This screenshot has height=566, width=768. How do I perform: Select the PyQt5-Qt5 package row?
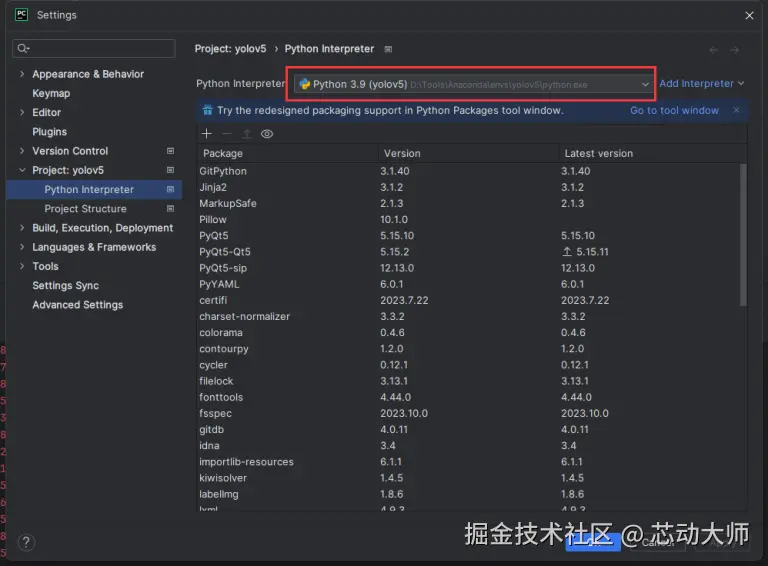469,252
